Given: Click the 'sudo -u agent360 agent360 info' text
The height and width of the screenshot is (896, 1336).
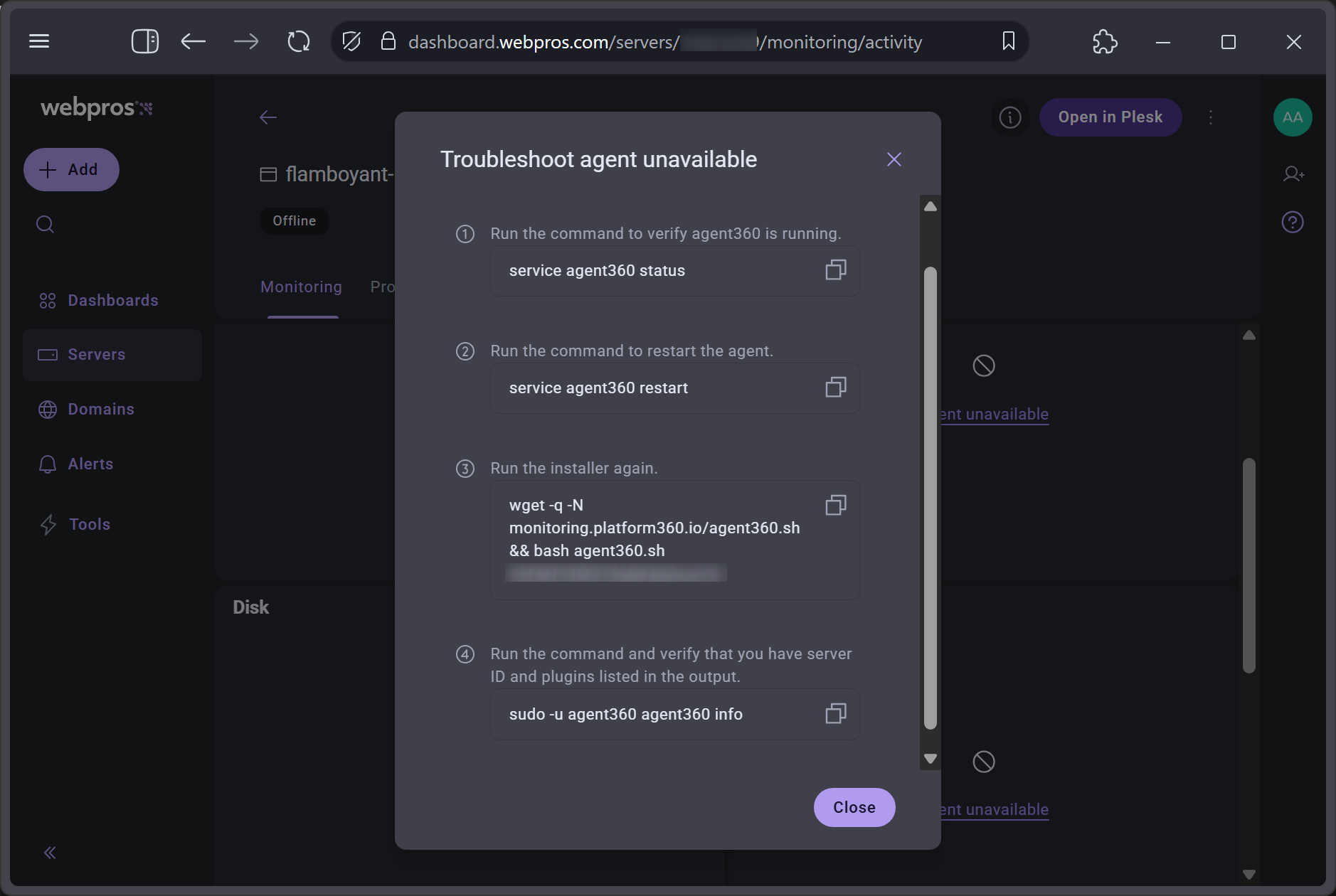Looking at the screenshot, I should tap(625, 714).
